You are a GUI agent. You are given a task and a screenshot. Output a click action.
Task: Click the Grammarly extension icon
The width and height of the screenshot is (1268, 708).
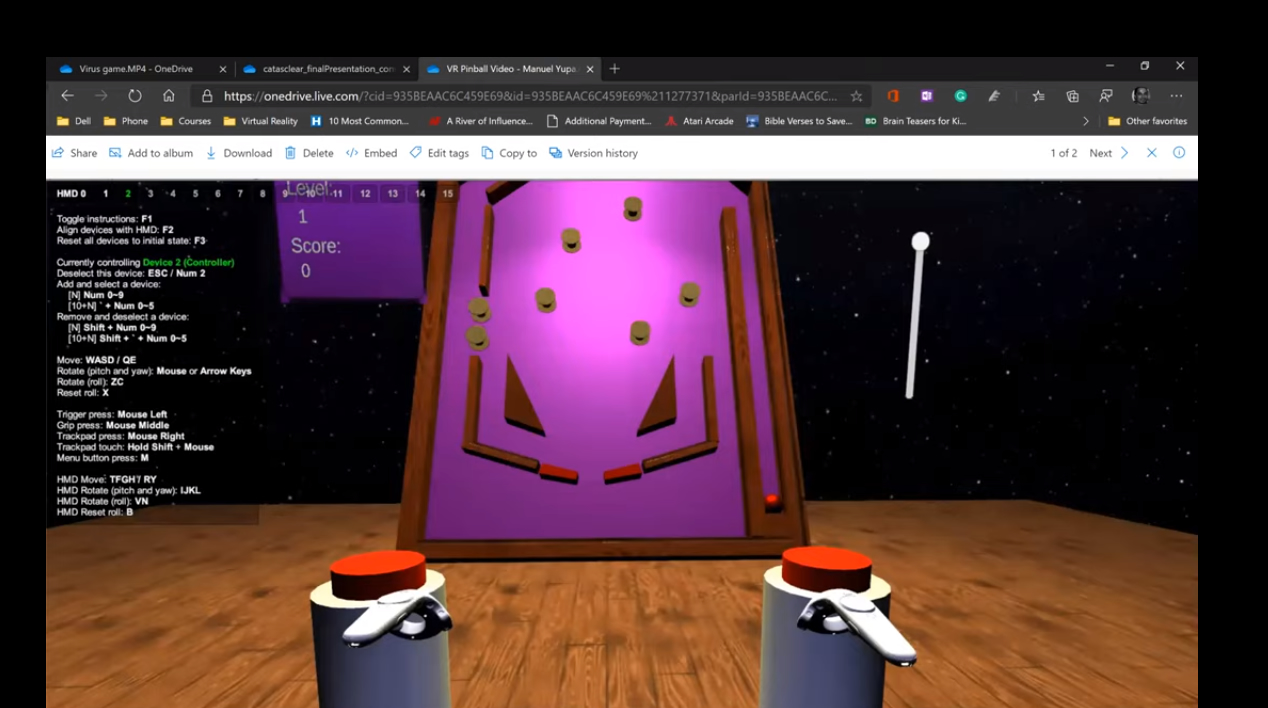[x=960, y=96]
